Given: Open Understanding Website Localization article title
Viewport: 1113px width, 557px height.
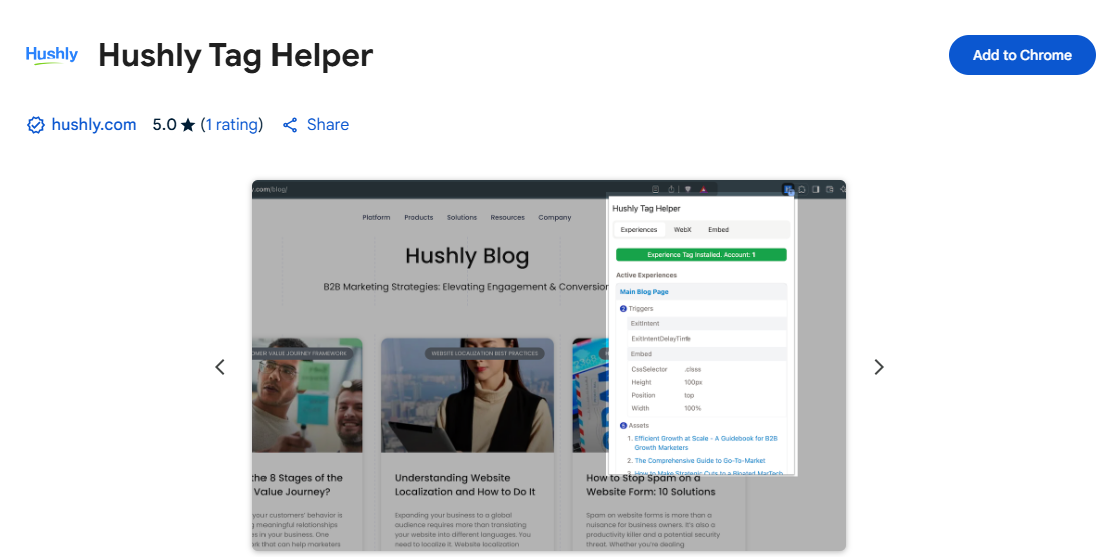Looking at the screenshot, I should point(465,485).
